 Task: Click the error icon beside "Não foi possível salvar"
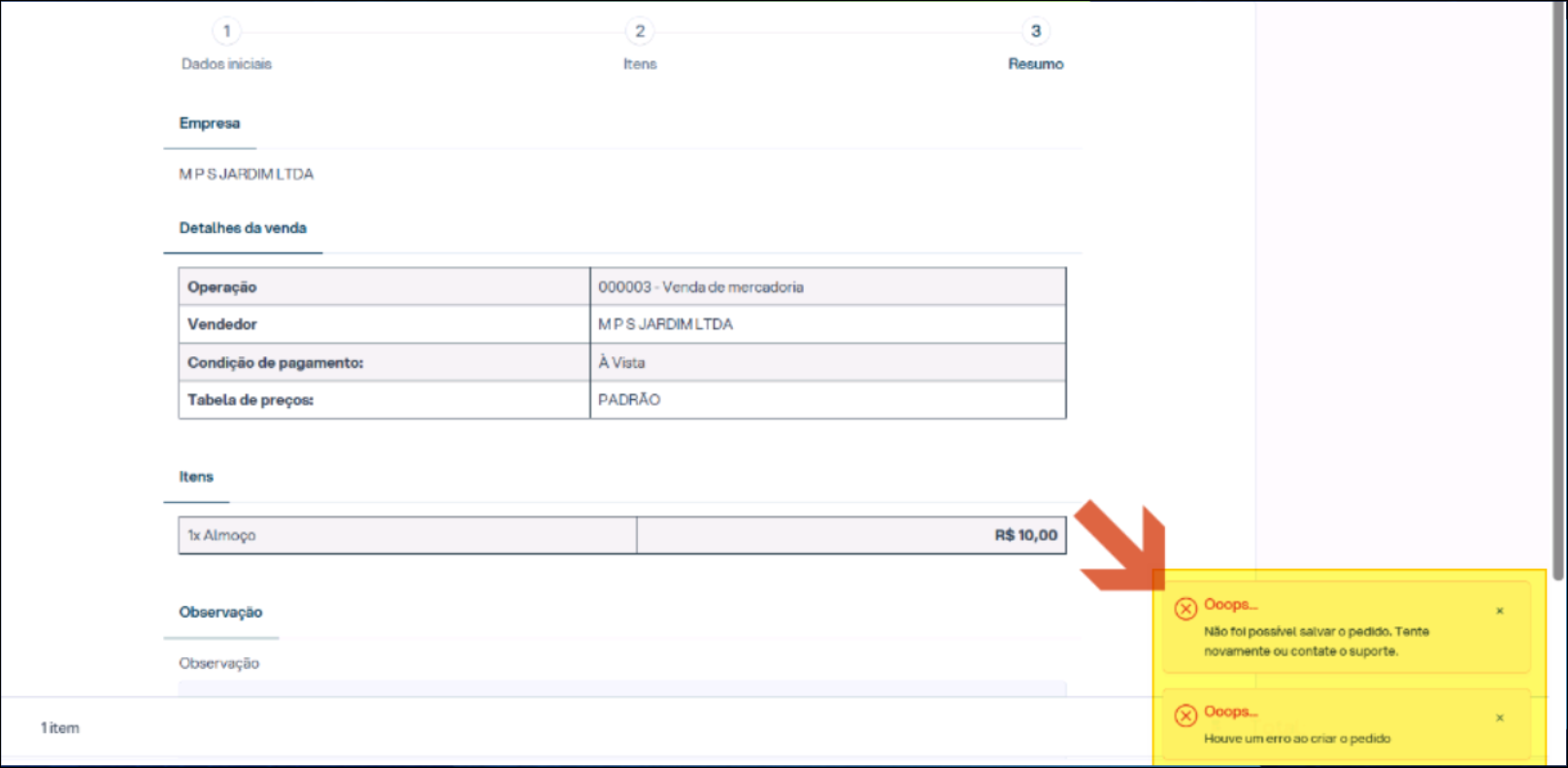click(x=1185, y=609)
